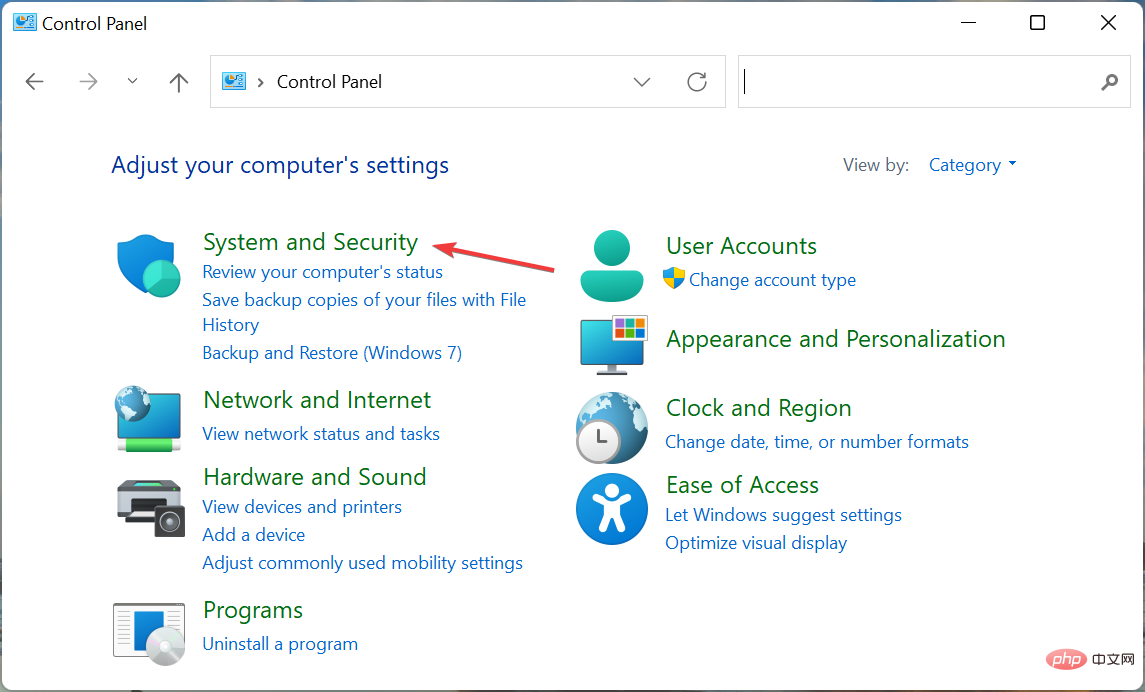Select Change account type link
This screenshot has height=692, width=1145.
click(x=773, y=280)
